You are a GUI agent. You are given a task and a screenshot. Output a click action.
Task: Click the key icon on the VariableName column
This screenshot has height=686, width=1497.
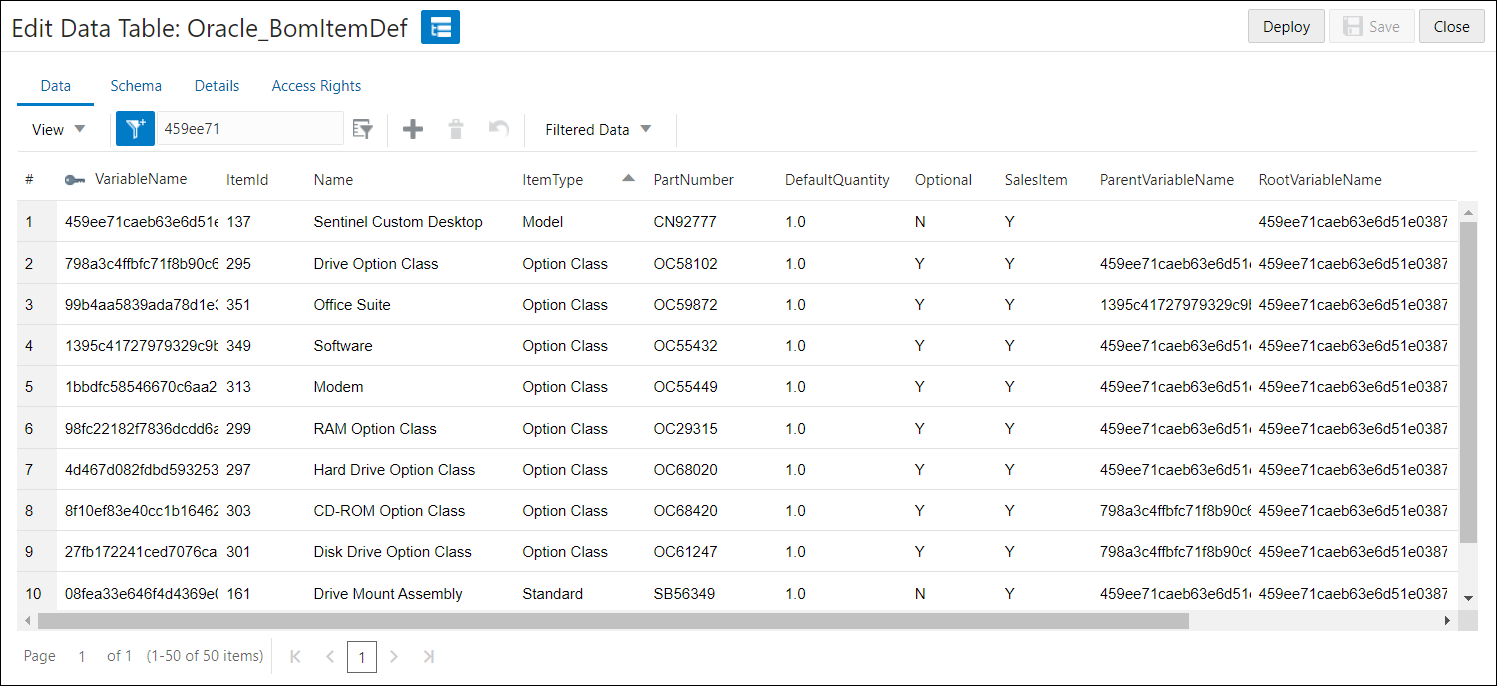pos(74,179)
